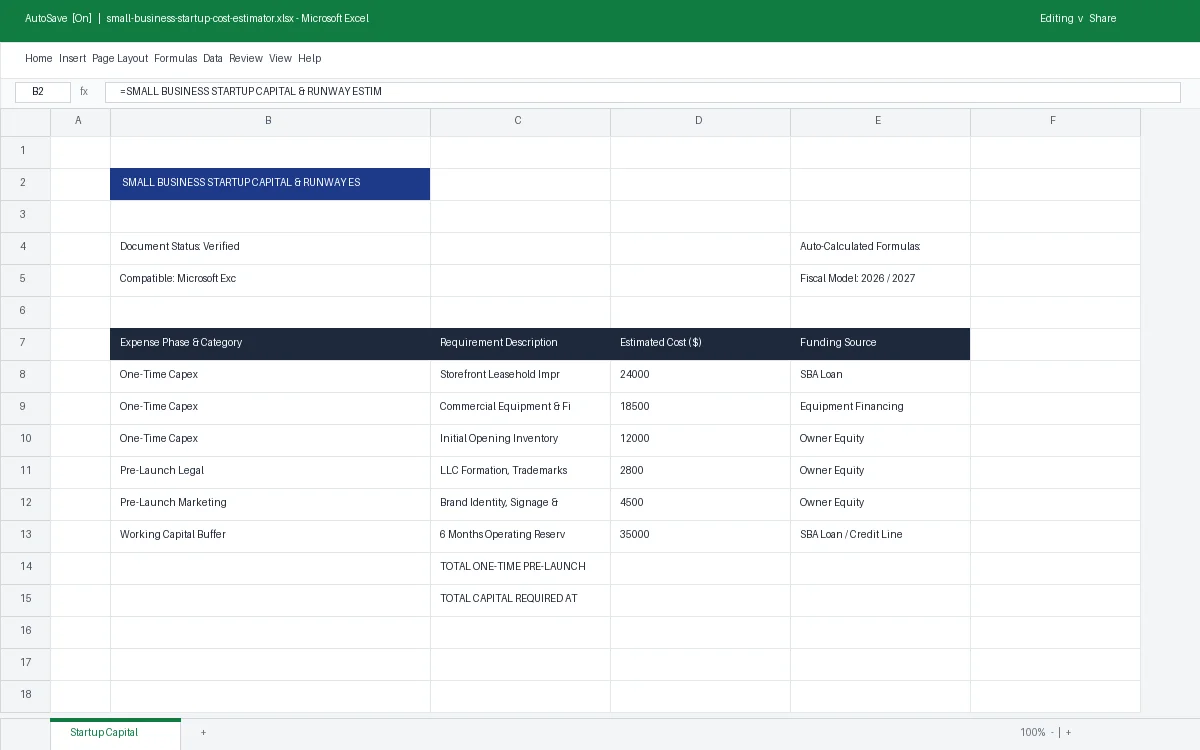Click the TOTAL ONE-TIME PRE-LAUNCH cell
The width and height of the screenshot is (1200, 750).
(520, 568)
